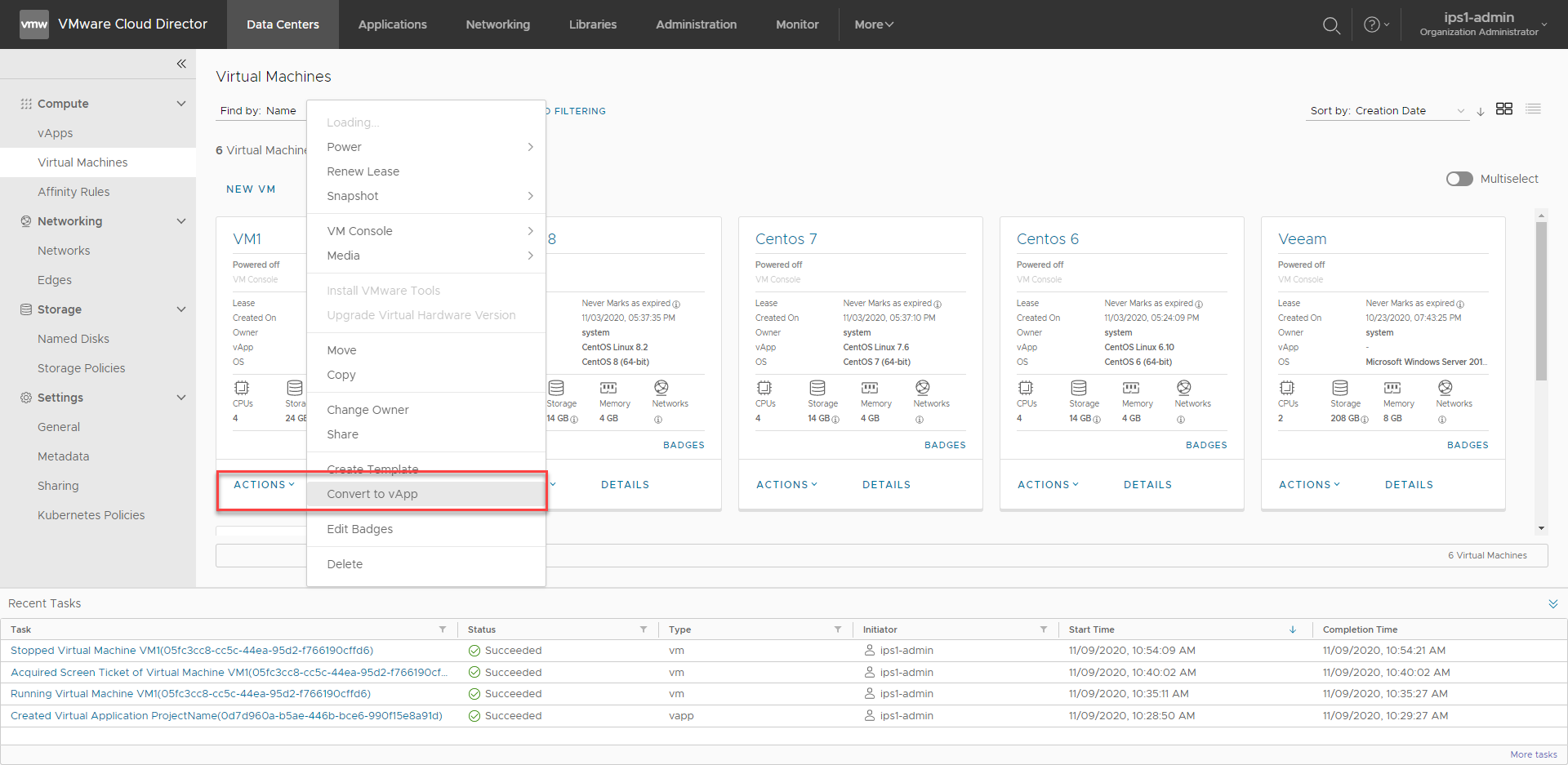Choose Convert to vApp from the menu
The image size is (1568, 765).
(425, 494)
